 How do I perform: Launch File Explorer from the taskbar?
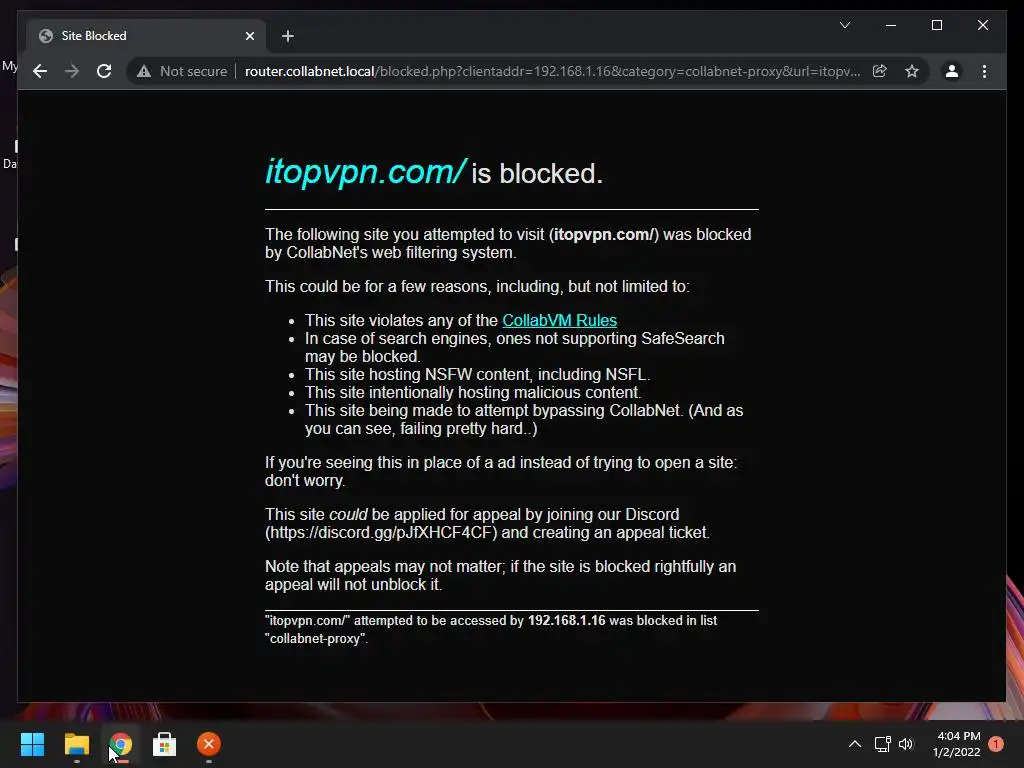76,744
